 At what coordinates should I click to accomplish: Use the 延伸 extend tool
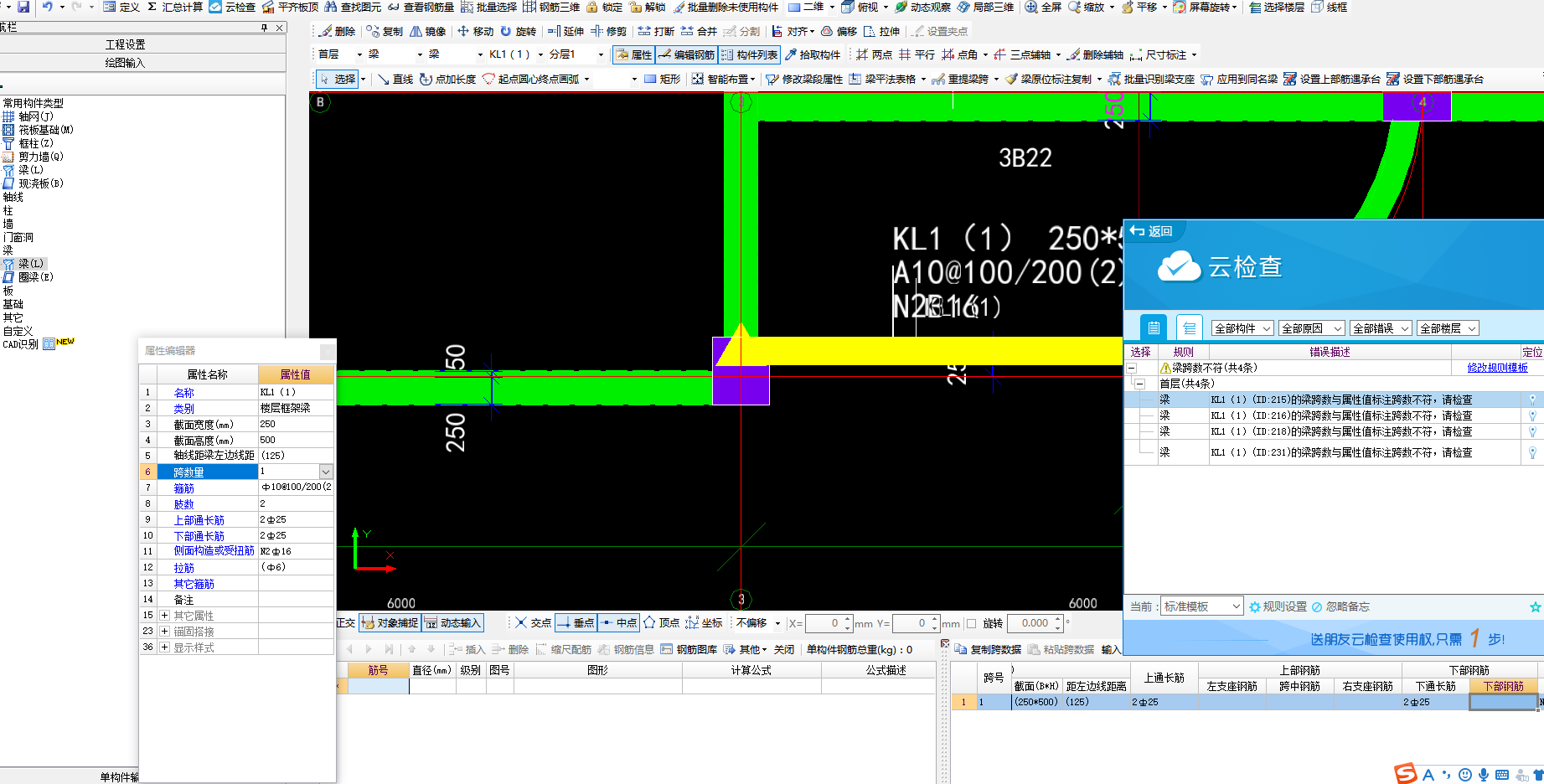565,31
